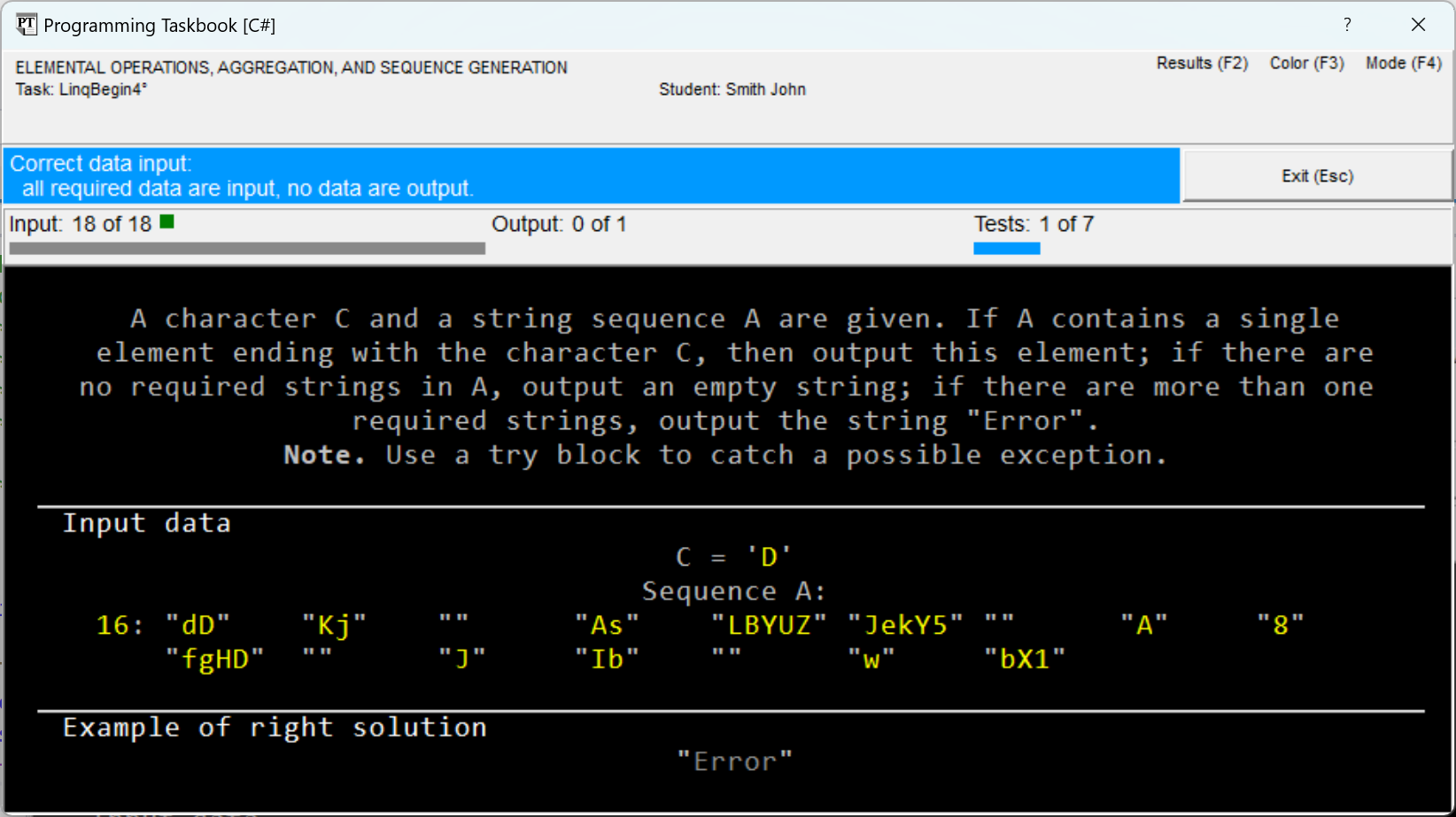Click the question mark help button

(x=1347, y=25)
